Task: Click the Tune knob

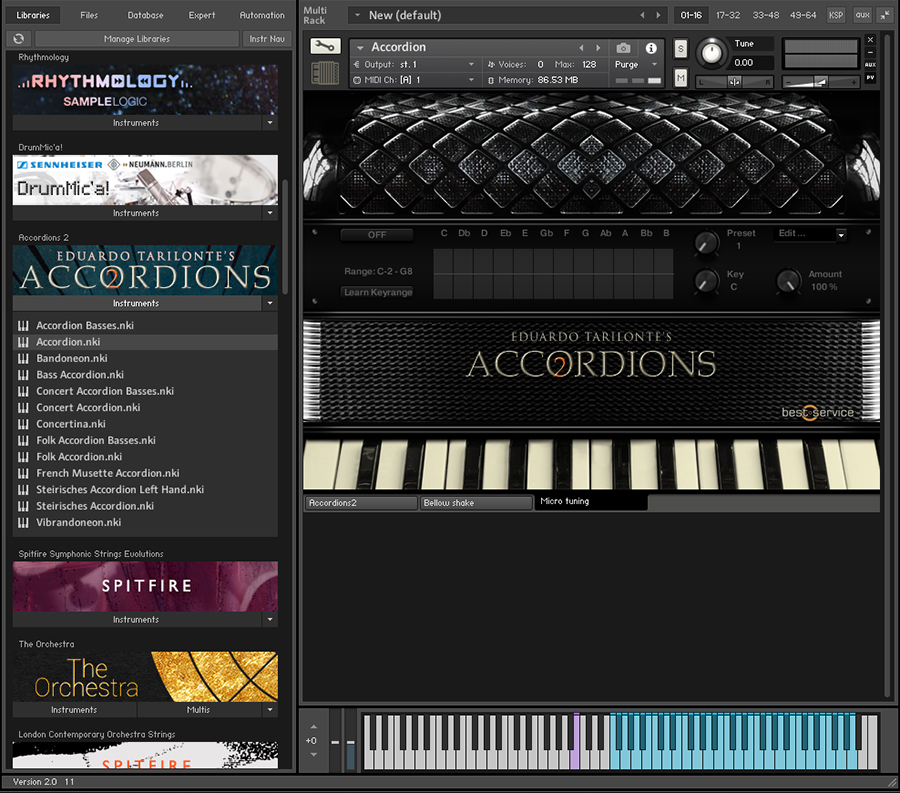Action: click(x=712, y=53)
